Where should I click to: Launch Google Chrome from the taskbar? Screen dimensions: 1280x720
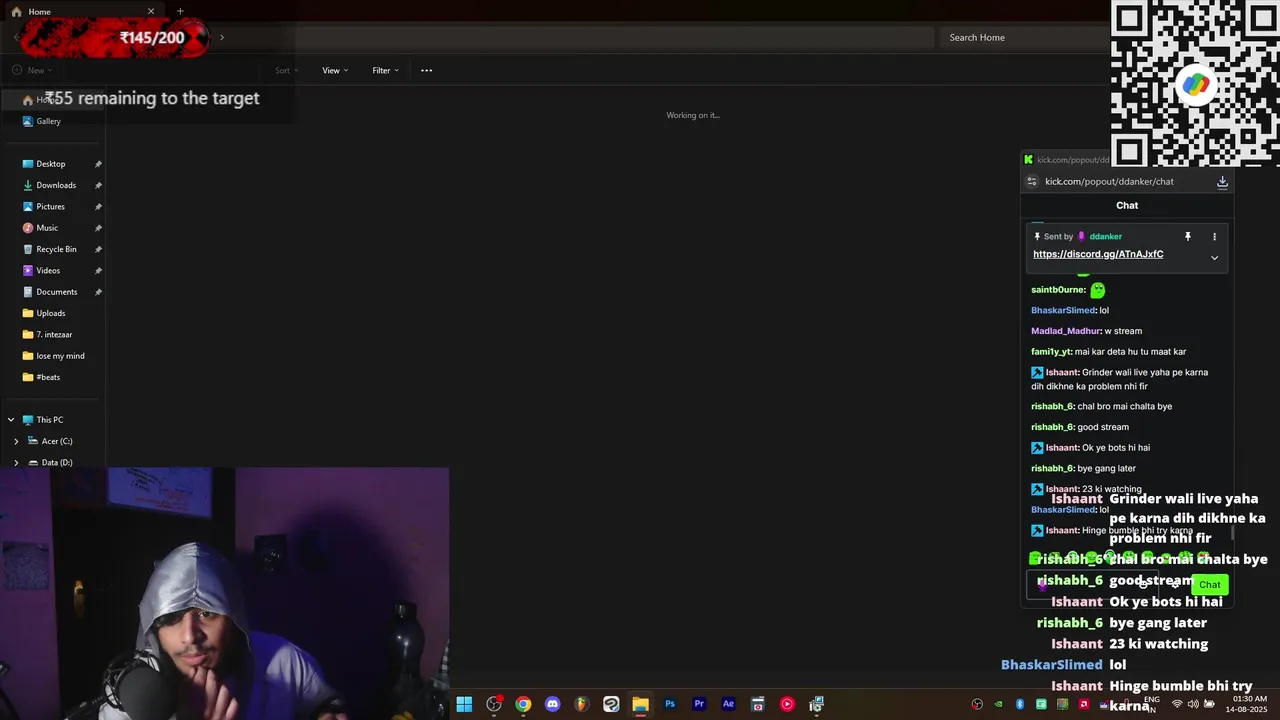523,704
